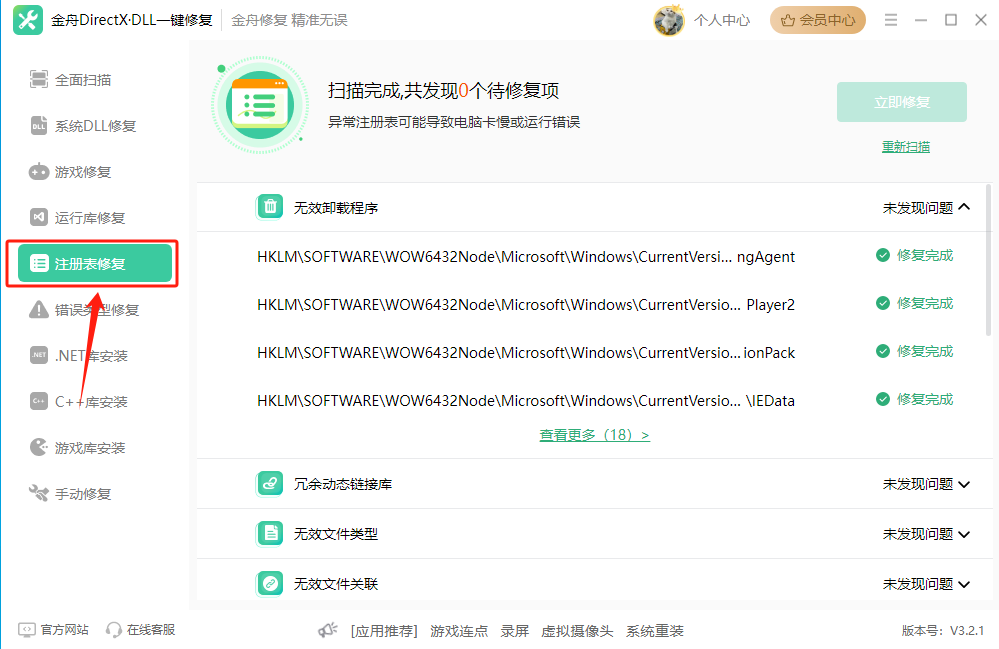The width and height of the screenshot is (999, 649).
Task: Open the 系统DLL修复 menu item
Action: (94, 125)
